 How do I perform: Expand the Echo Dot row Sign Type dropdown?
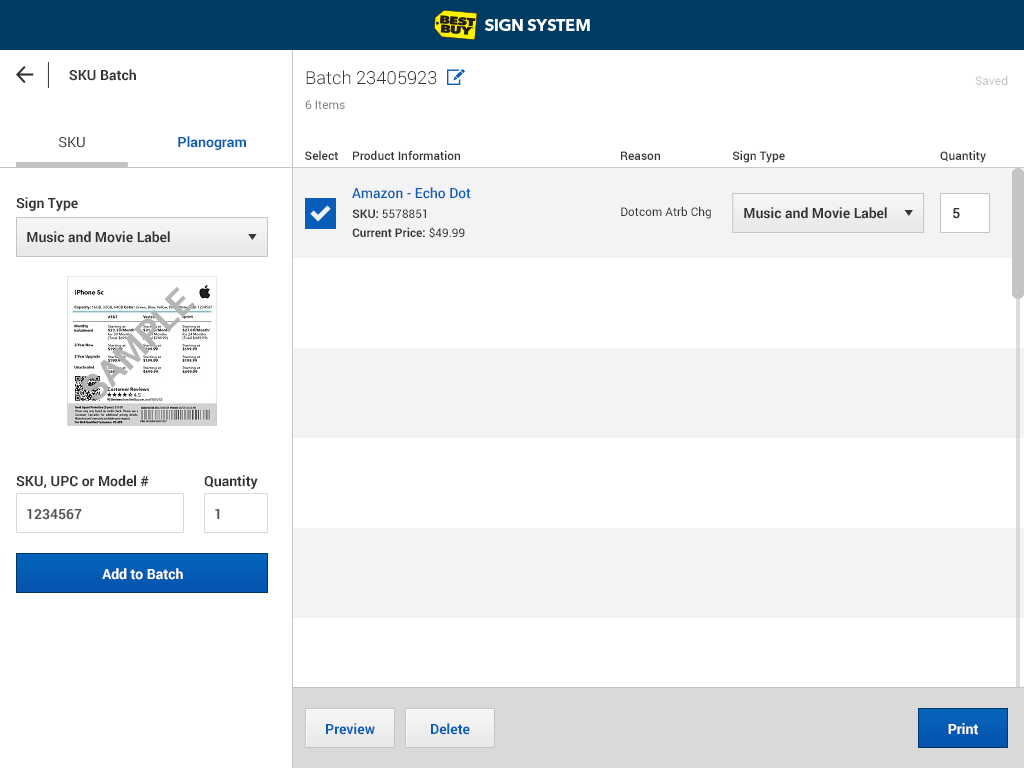[827, 213]
